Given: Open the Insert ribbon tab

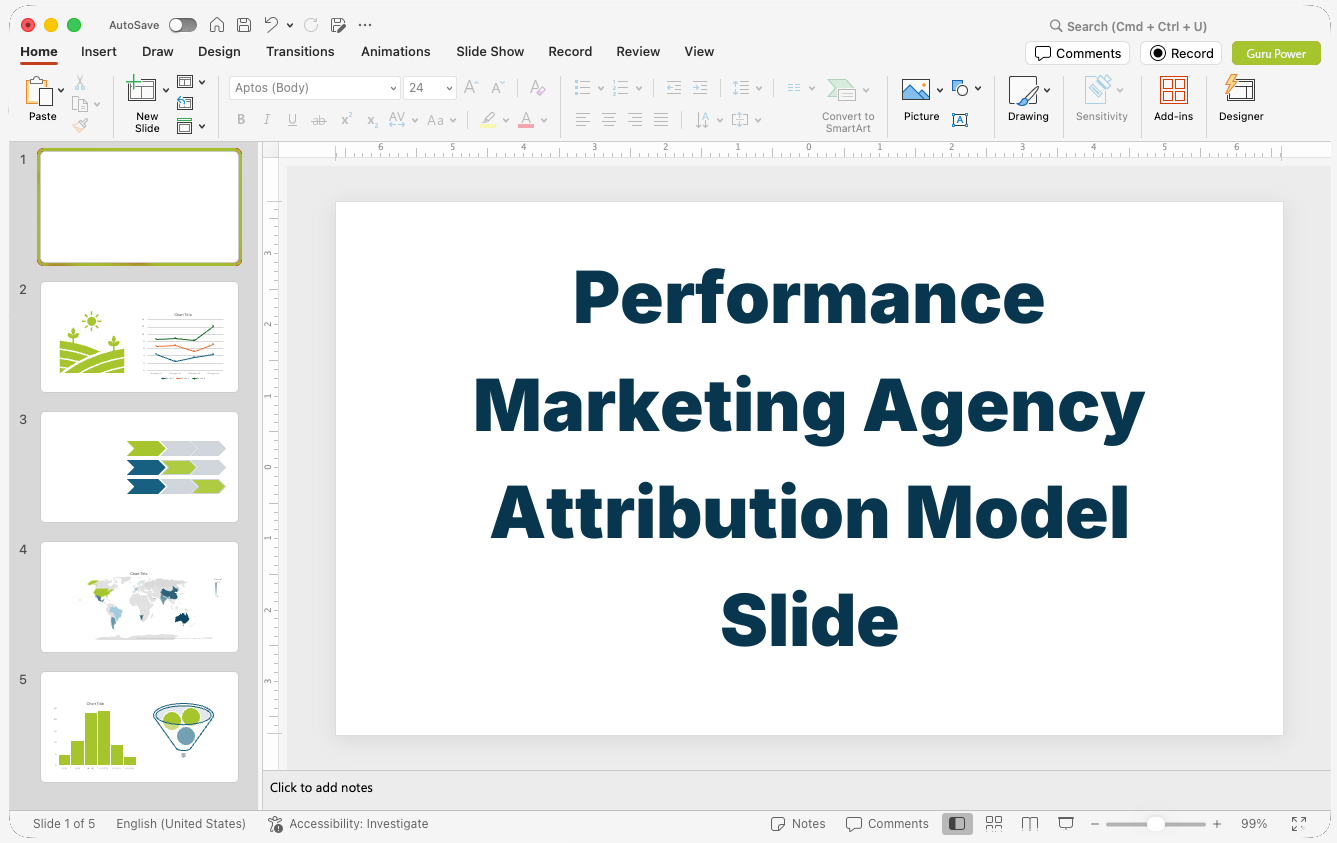Looking at the screenshot, I should 99,51.
